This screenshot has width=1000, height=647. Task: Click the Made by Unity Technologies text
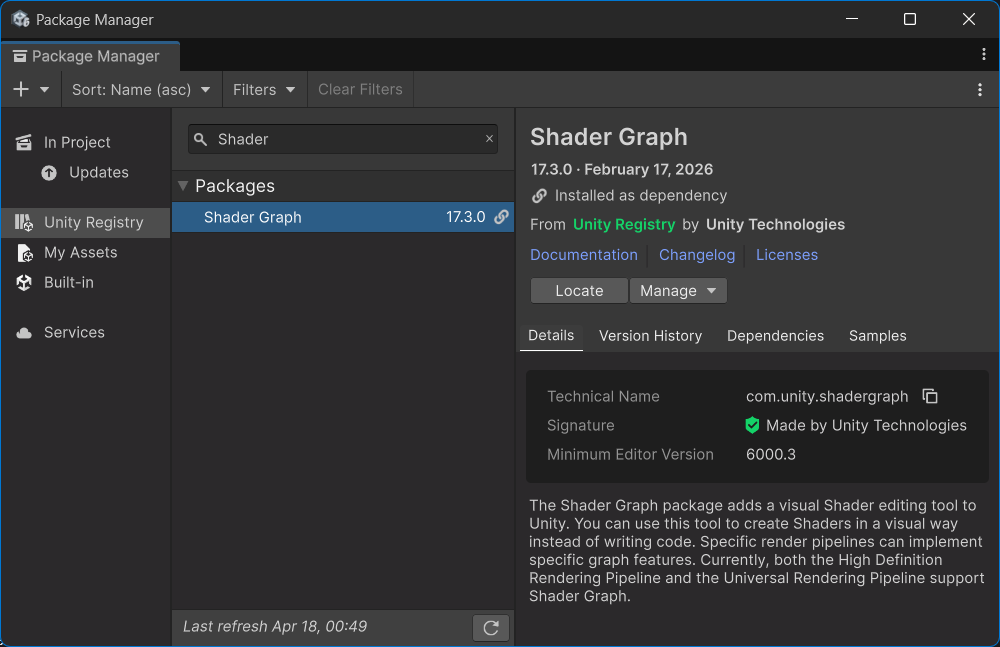point(866,426)
